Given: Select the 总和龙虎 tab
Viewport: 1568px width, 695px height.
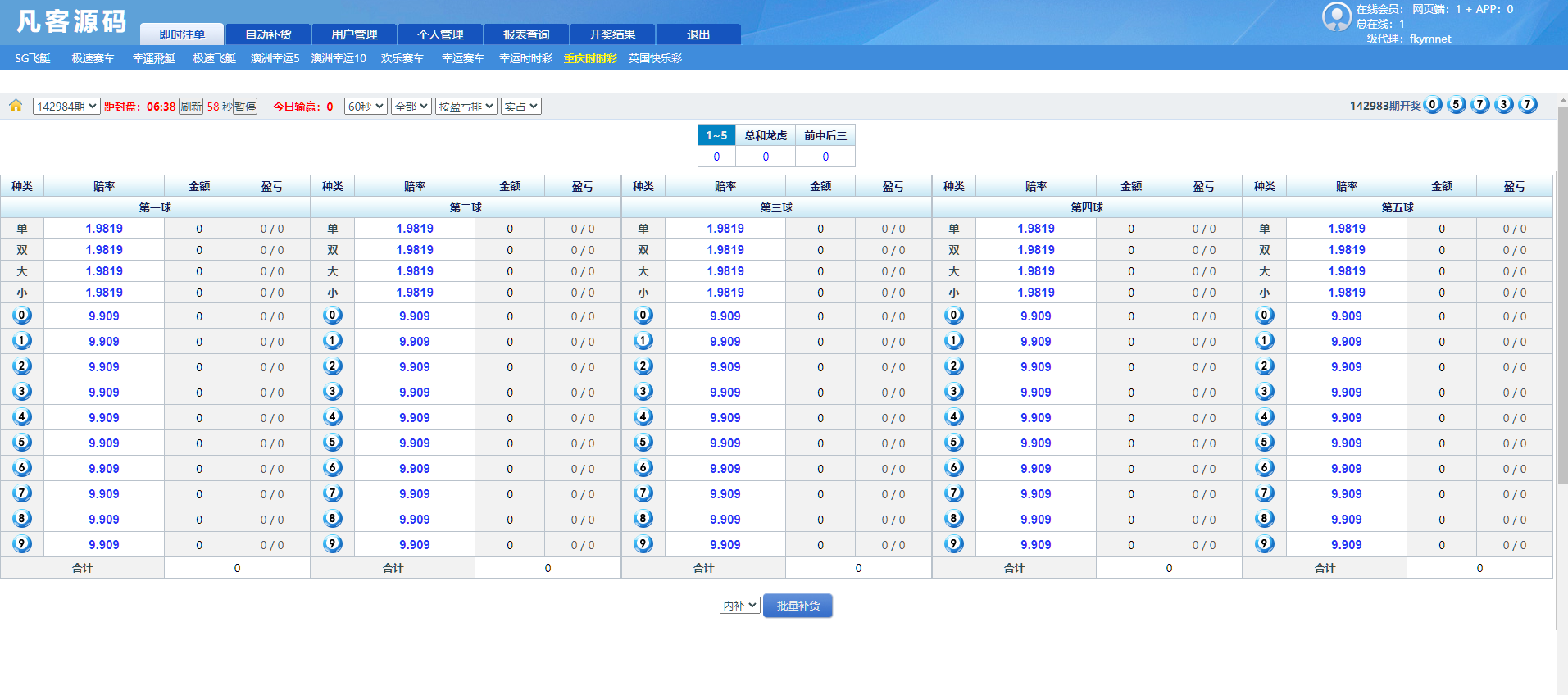Looking at the screenshot, I should [766, 135].
